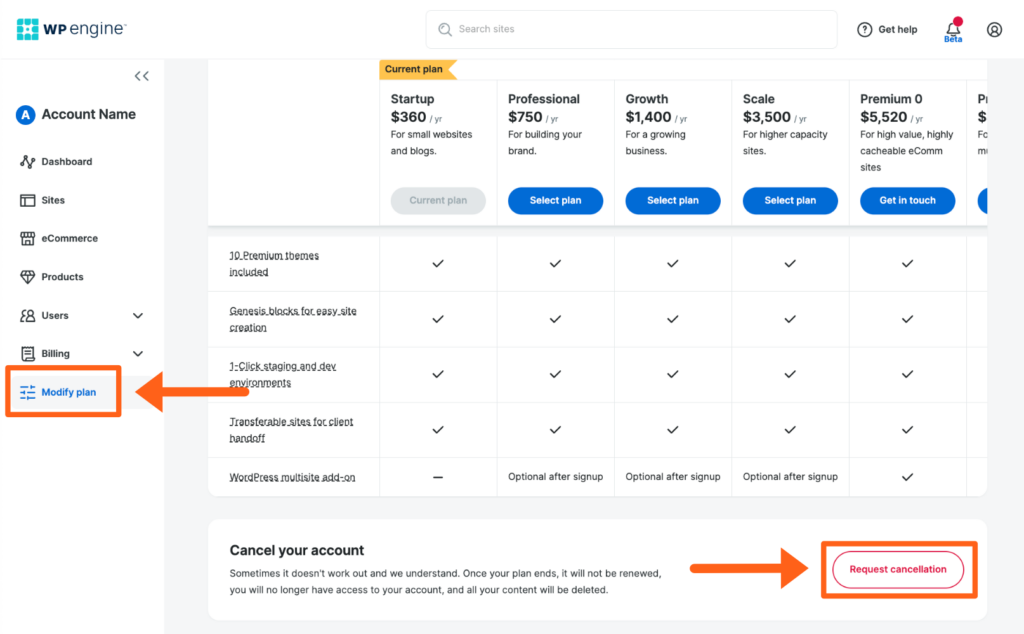The height and width of the screenshot is (634, 1024).
Task: Click the Products diamond icon
Action: (28, 277)
